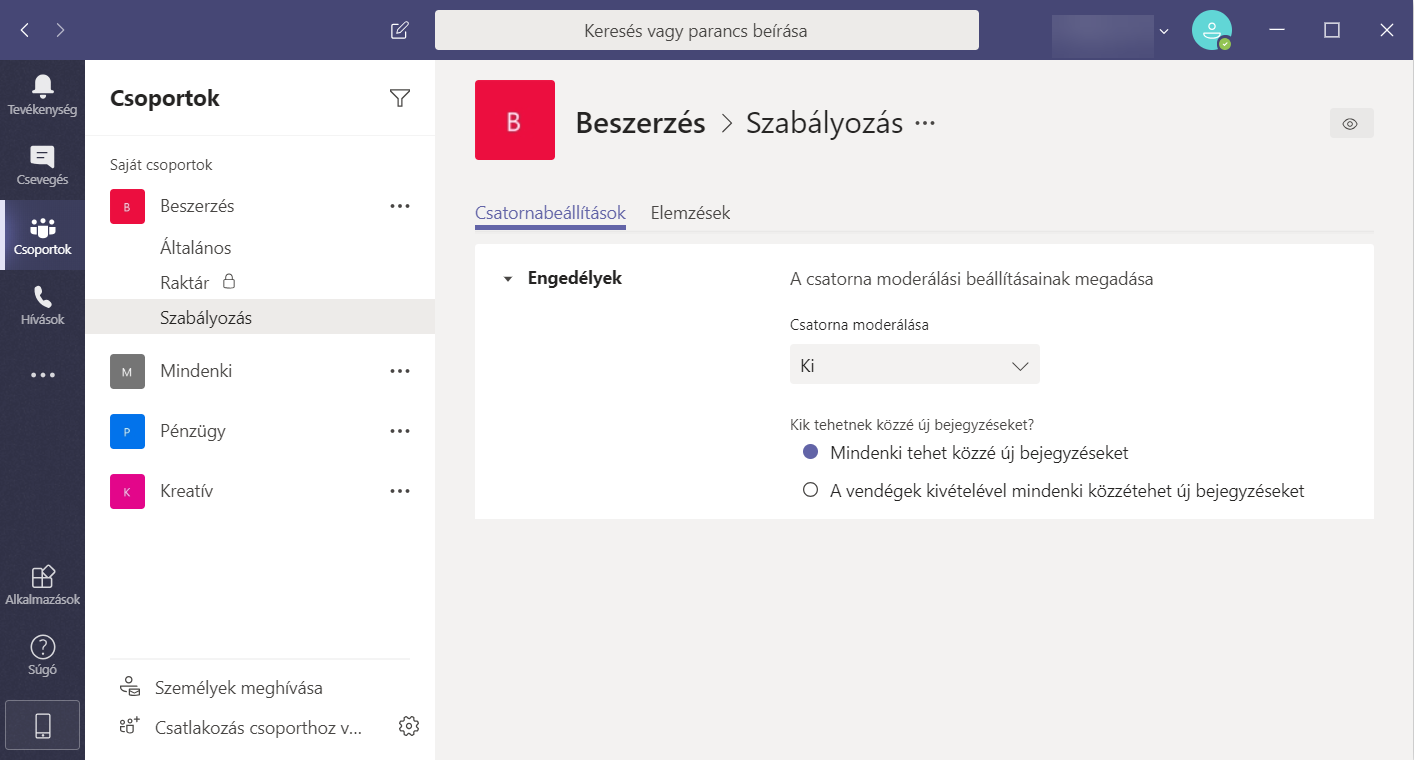The height and width of the screenshot is (760, 1414).
Task: Select "A vendégek kivételével" radio option
Action: [x=811, y=491]
